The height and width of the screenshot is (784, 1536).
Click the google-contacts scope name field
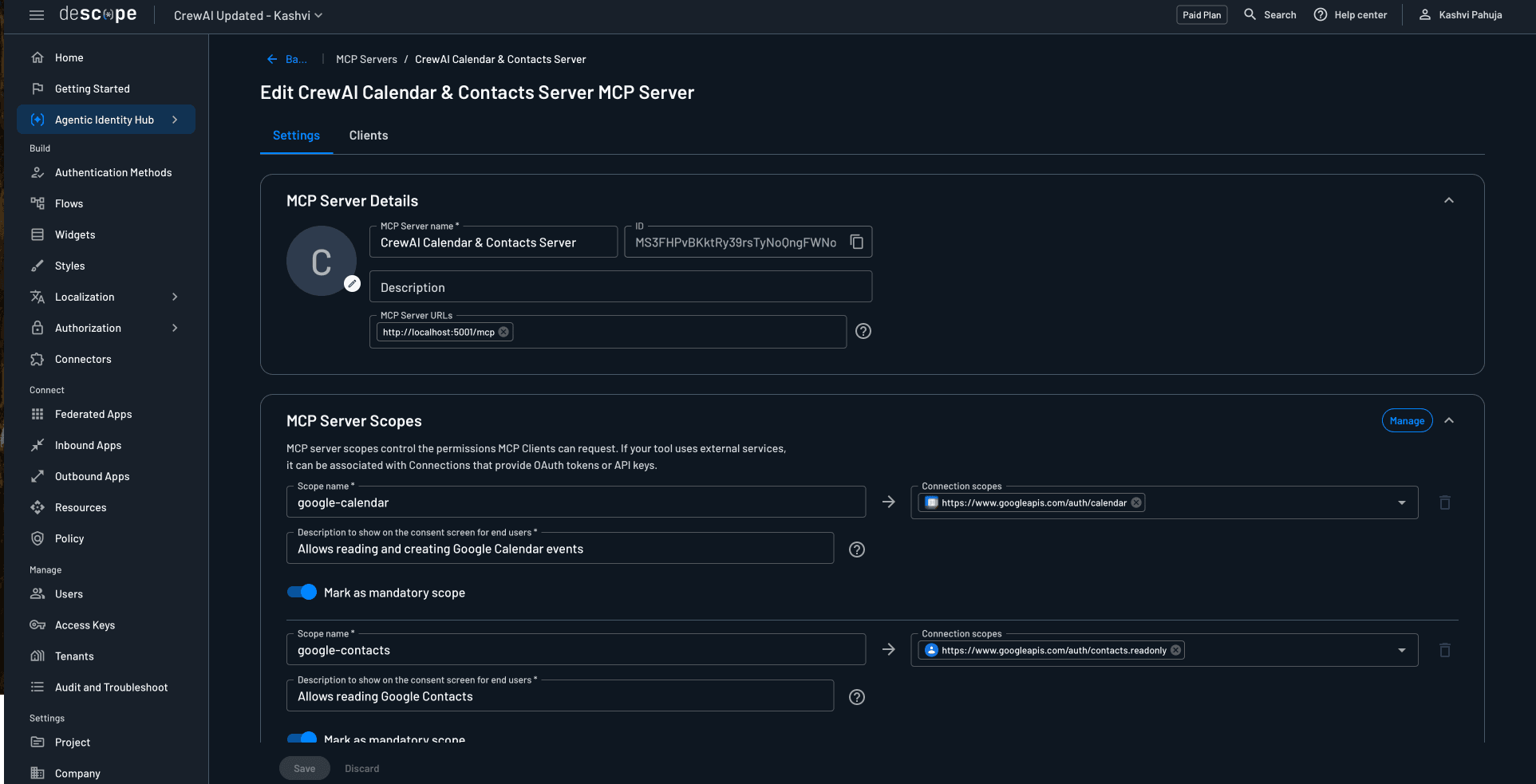click(x=576, y=650)
